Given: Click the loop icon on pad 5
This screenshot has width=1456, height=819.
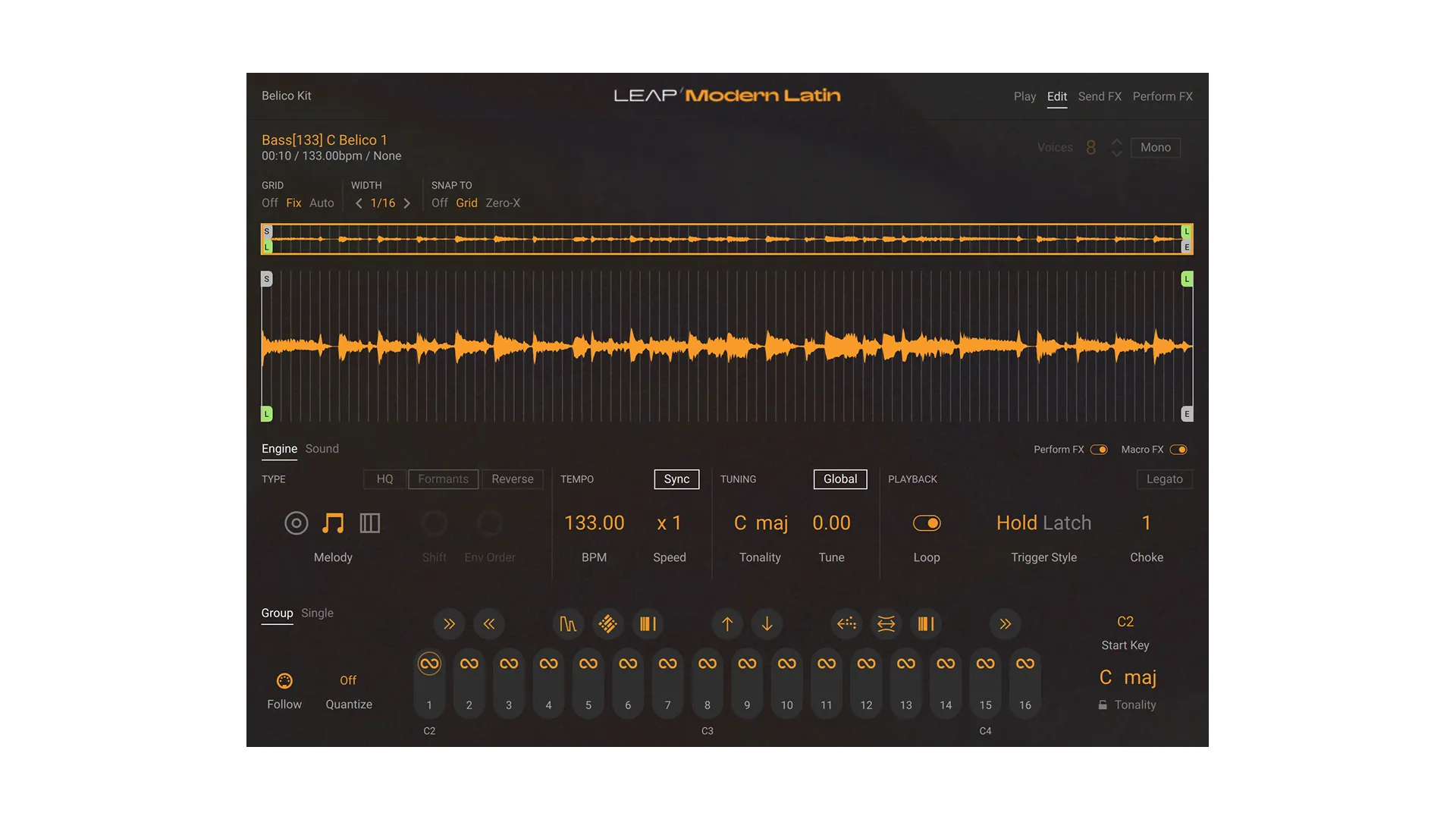Looking at the screenshot, I should coord(588,664).
